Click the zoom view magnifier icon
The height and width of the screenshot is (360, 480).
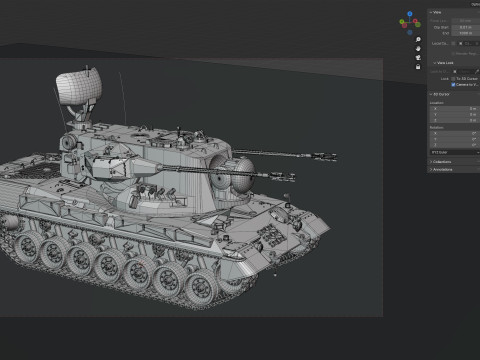(418, 40)
